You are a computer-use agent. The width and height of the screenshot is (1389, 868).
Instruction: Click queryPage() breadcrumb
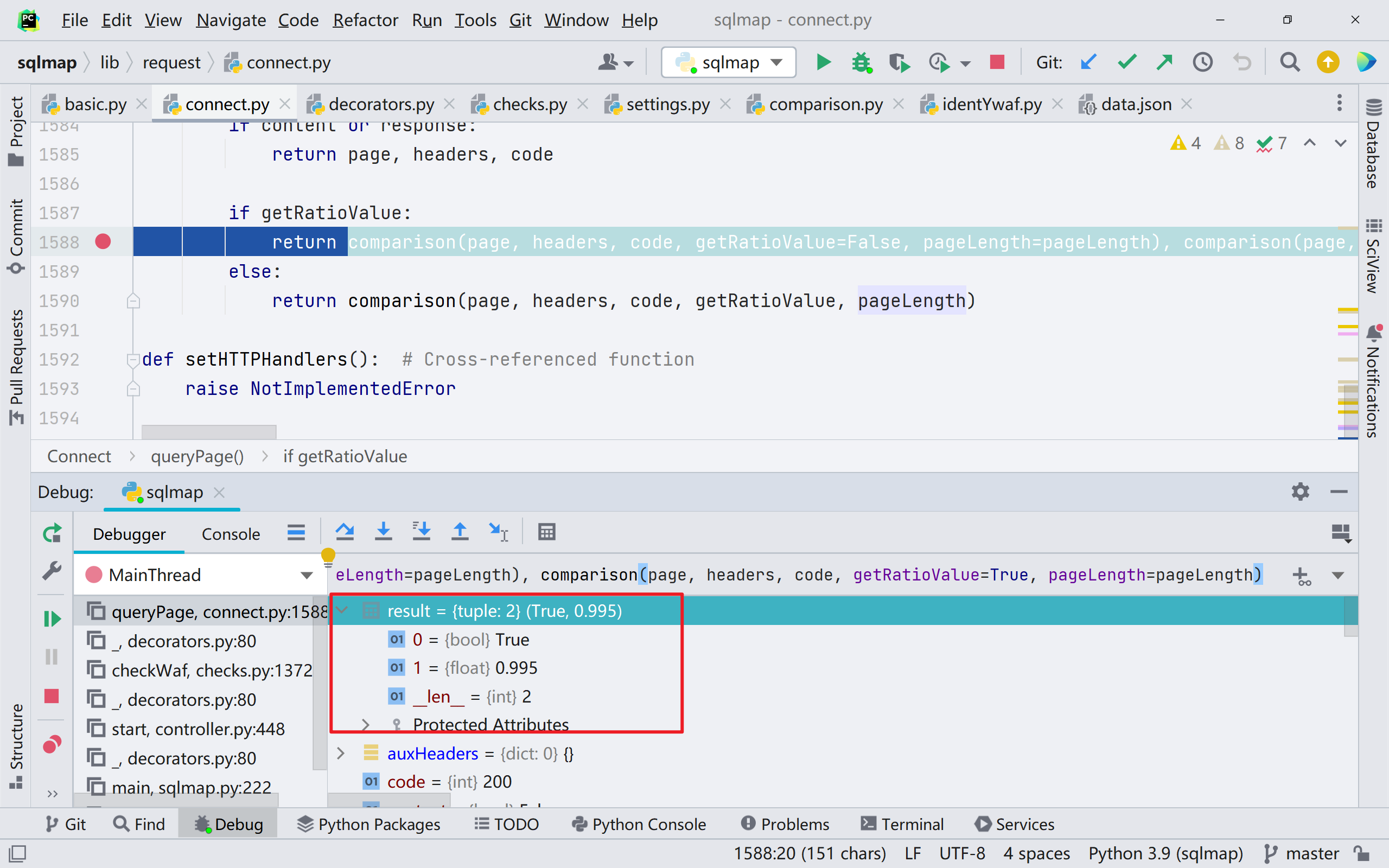click(x=197, y=456)
